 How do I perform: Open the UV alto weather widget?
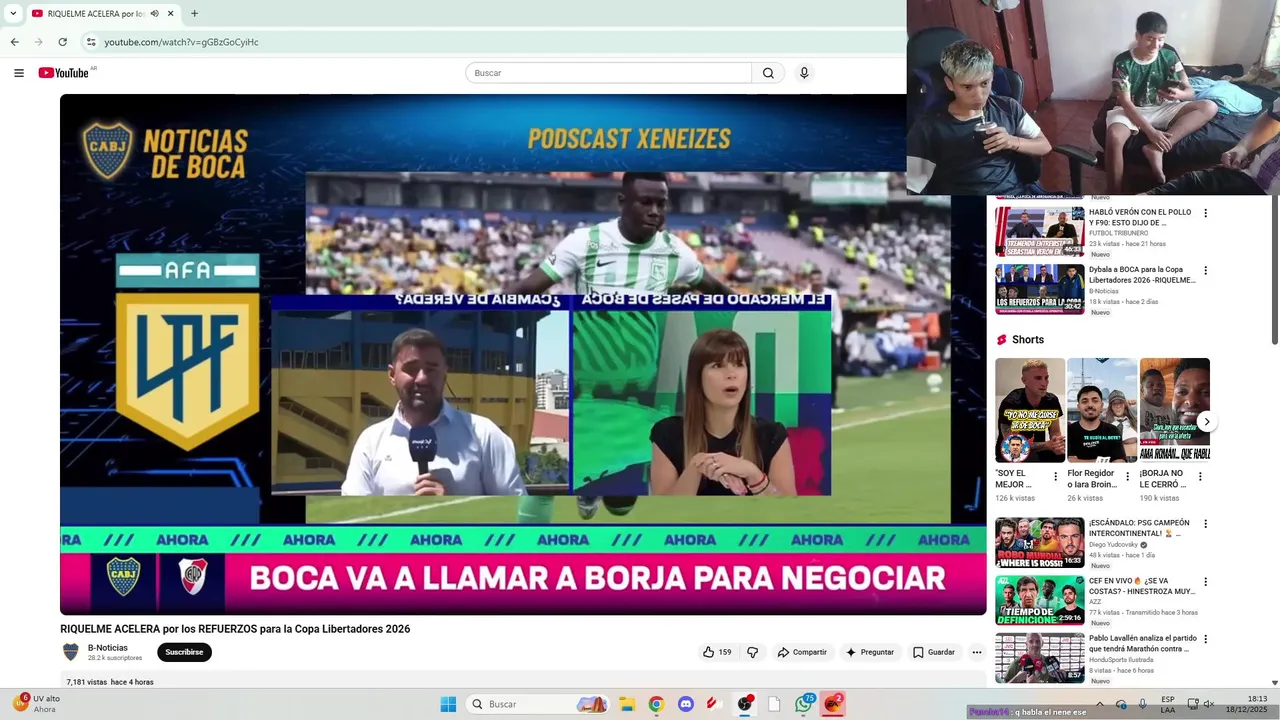[x=37, y=704]
